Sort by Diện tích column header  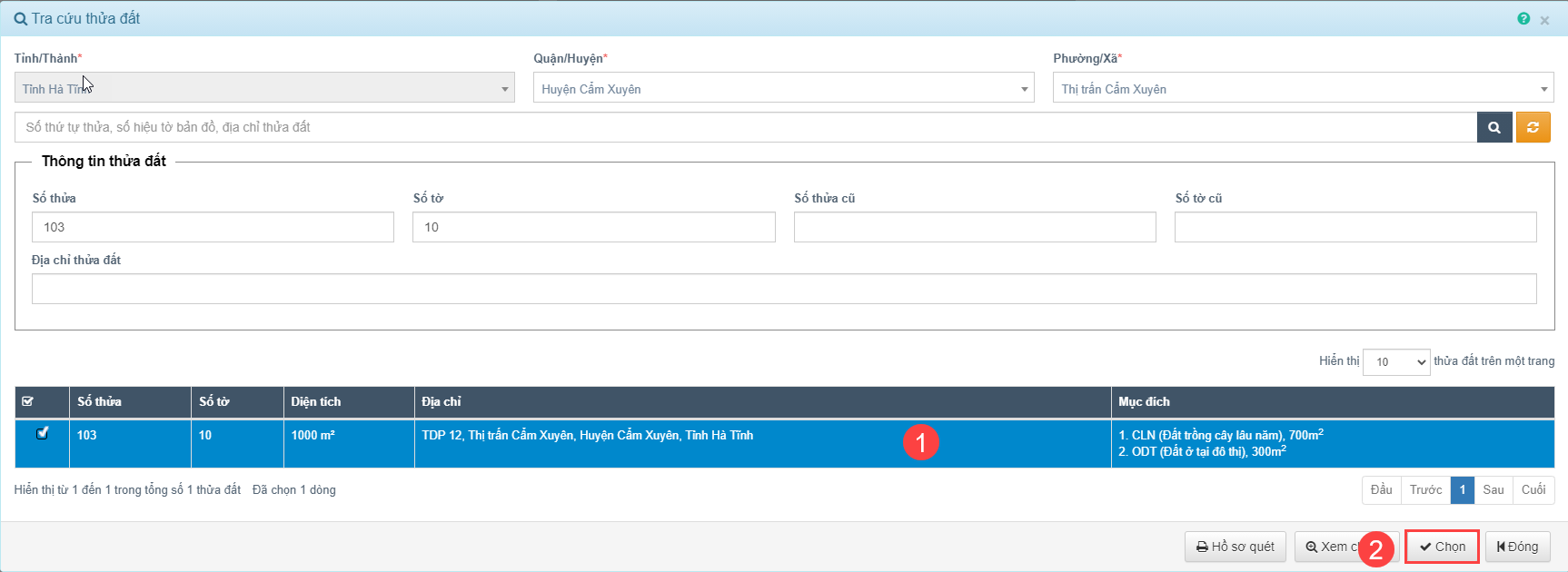[x=316, y=401]
